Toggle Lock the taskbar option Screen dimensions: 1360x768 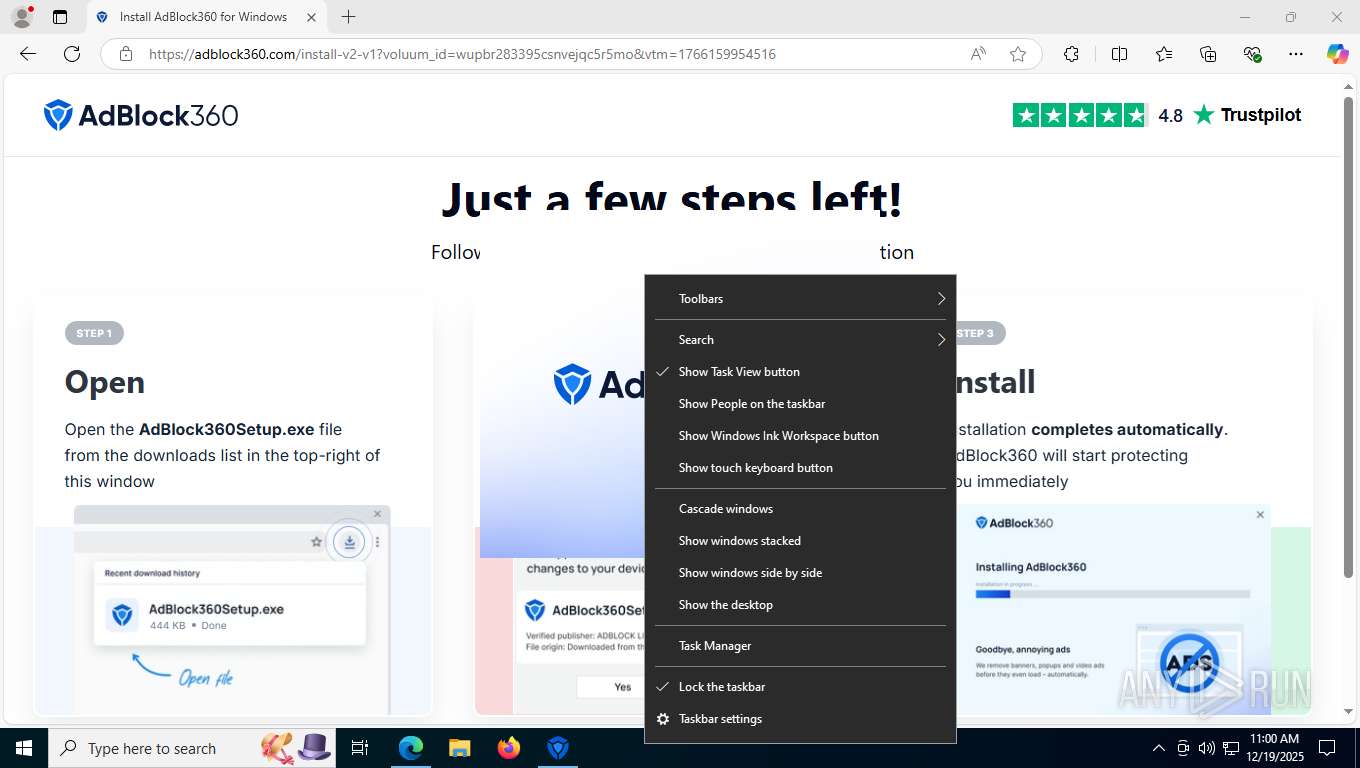(x=800, y=687)
